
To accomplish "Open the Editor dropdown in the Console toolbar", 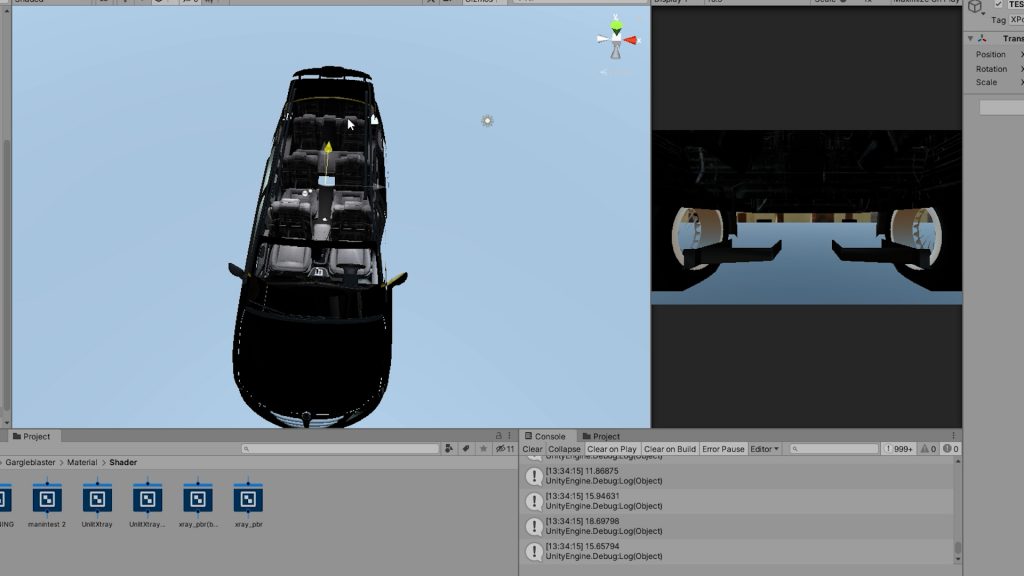I will point(764,449).
